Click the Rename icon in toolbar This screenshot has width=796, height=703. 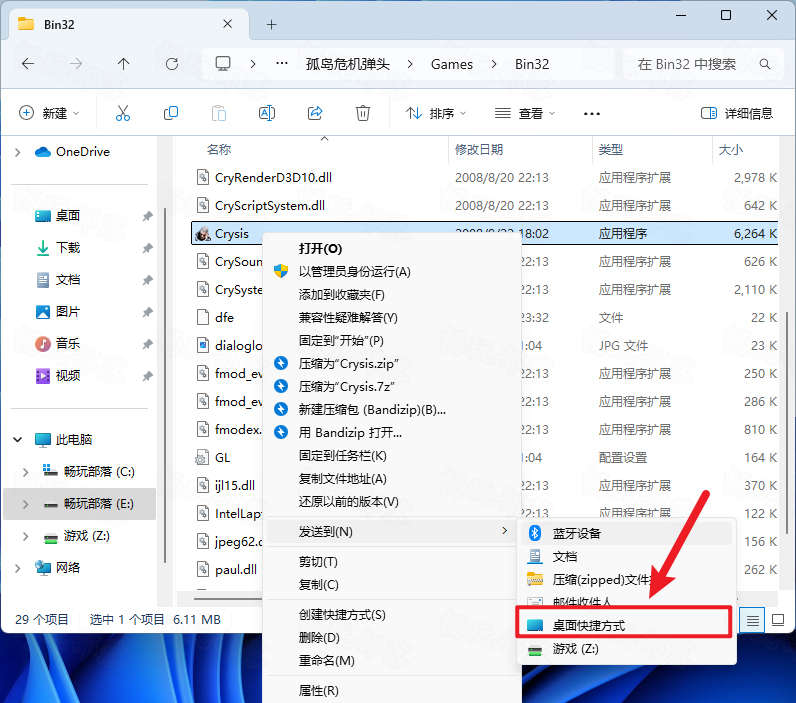point(267,113)
